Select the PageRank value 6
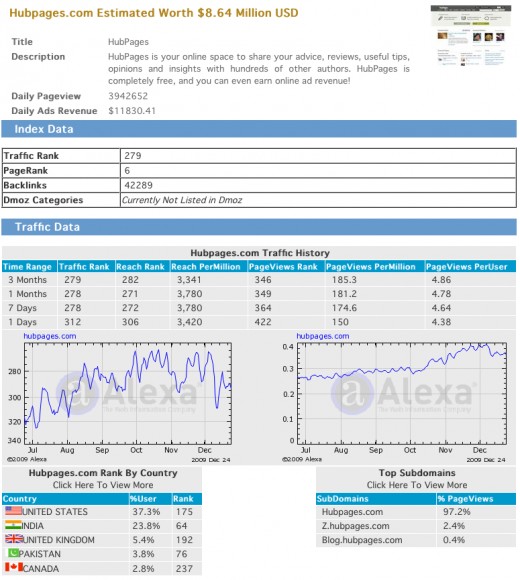Screen dimensions: 520x580 [127, 171]
